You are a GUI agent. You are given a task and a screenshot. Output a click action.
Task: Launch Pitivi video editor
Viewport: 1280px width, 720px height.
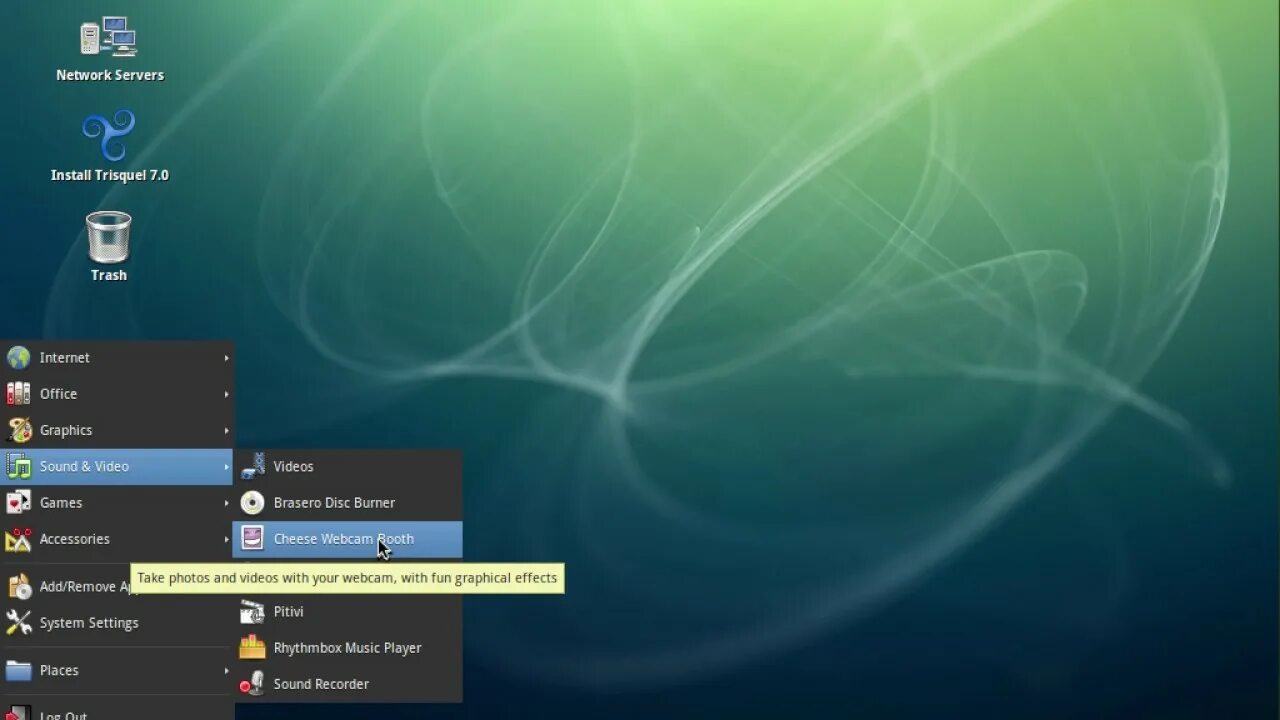coord(348,611)
